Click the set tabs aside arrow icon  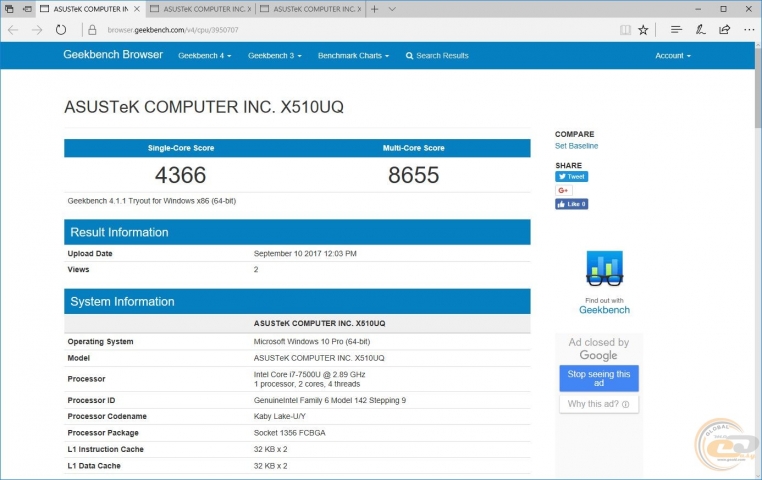coord(28,9)
